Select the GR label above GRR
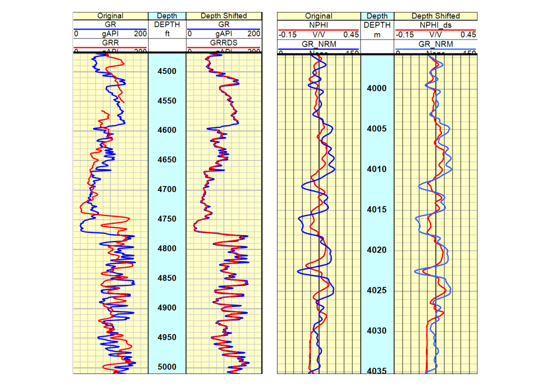 click(x=110, y=25)
